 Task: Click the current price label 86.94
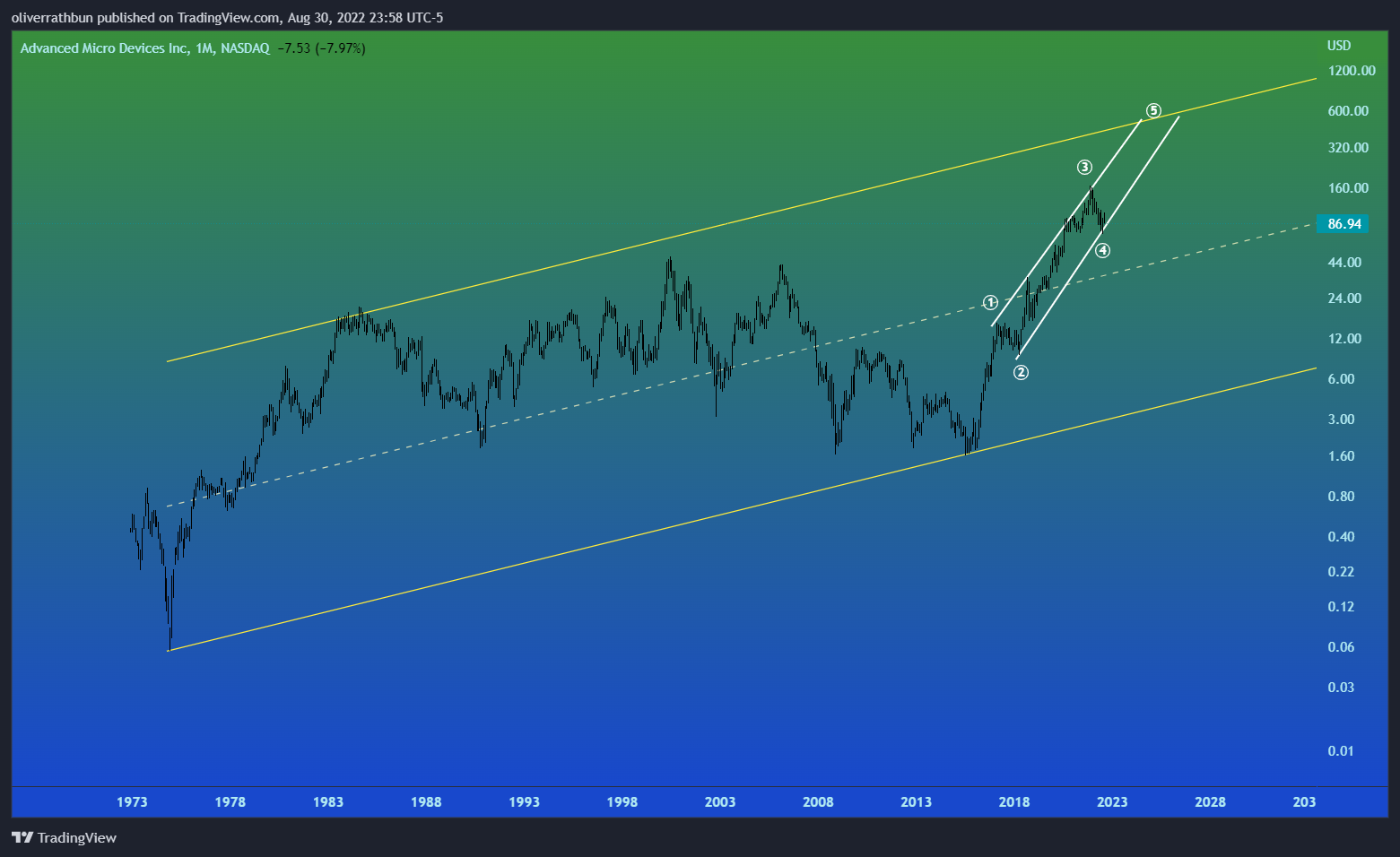[1343, 224]
